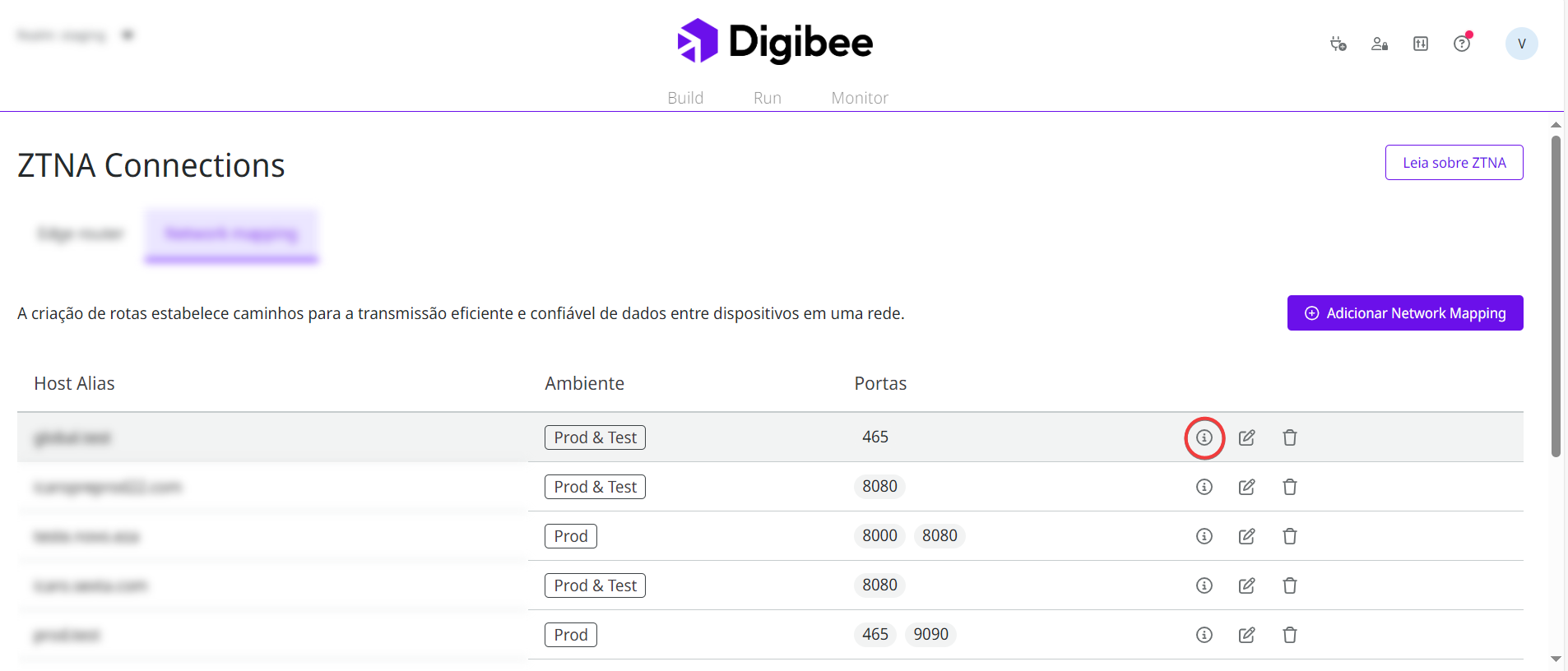
Task: Expand the realm selector dropdown arrow
Action: pyautogui.click(x=128, y=35)
